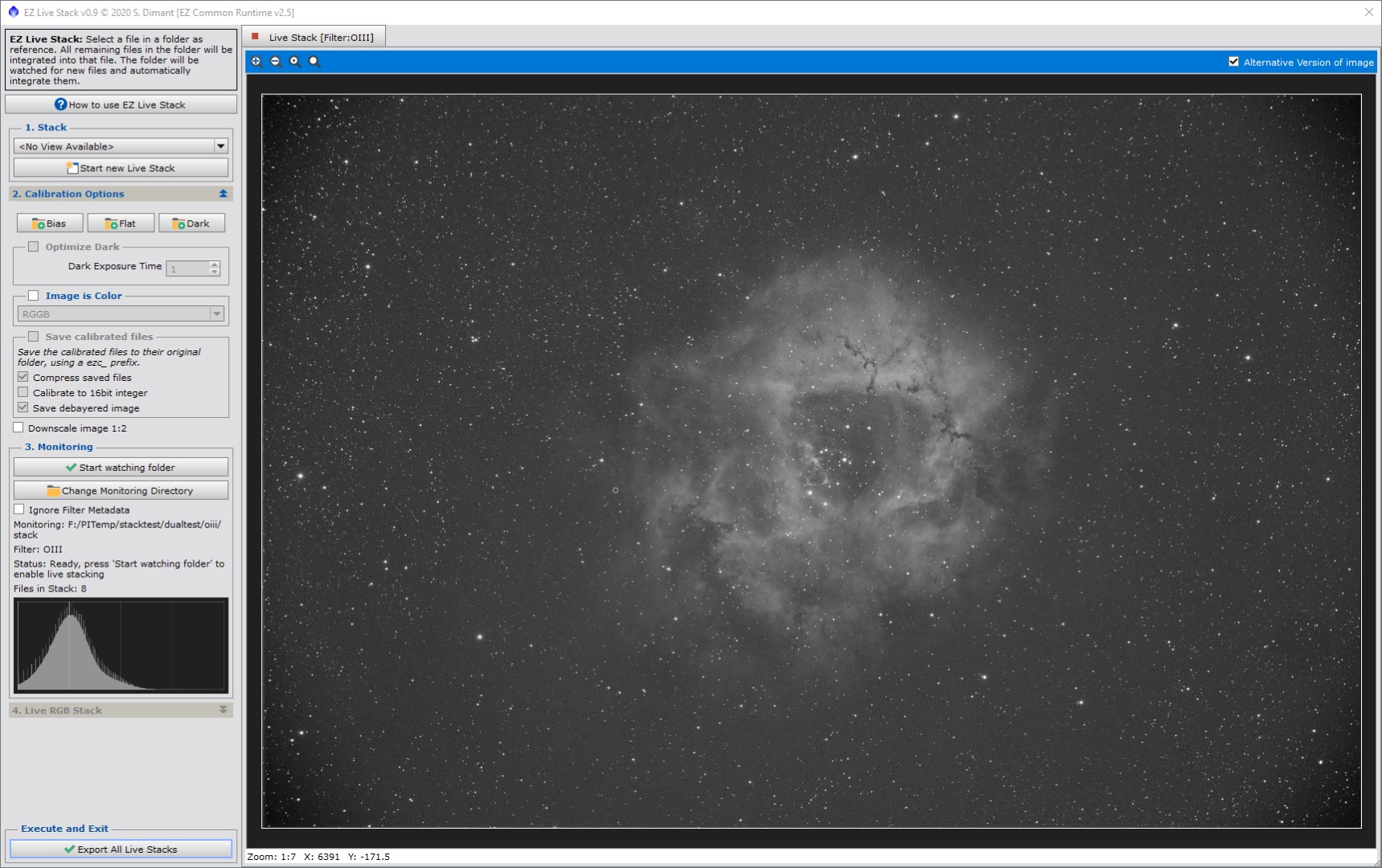1382x868 pixels.
Task: Close the EZ Live Stack window
Action: coord(1368,12)
